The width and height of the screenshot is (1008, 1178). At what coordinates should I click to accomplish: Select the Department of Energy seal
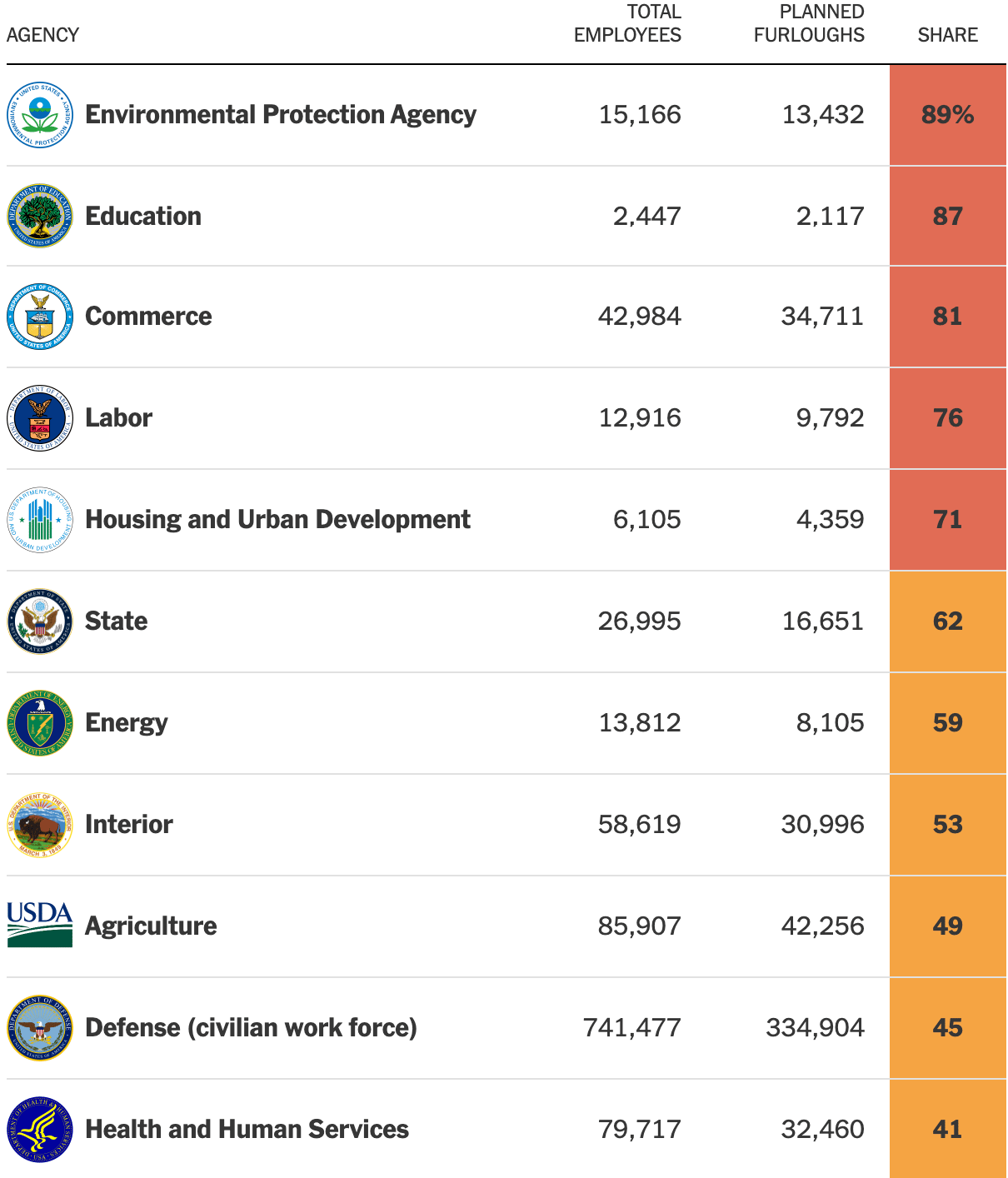tap(40, 723)
